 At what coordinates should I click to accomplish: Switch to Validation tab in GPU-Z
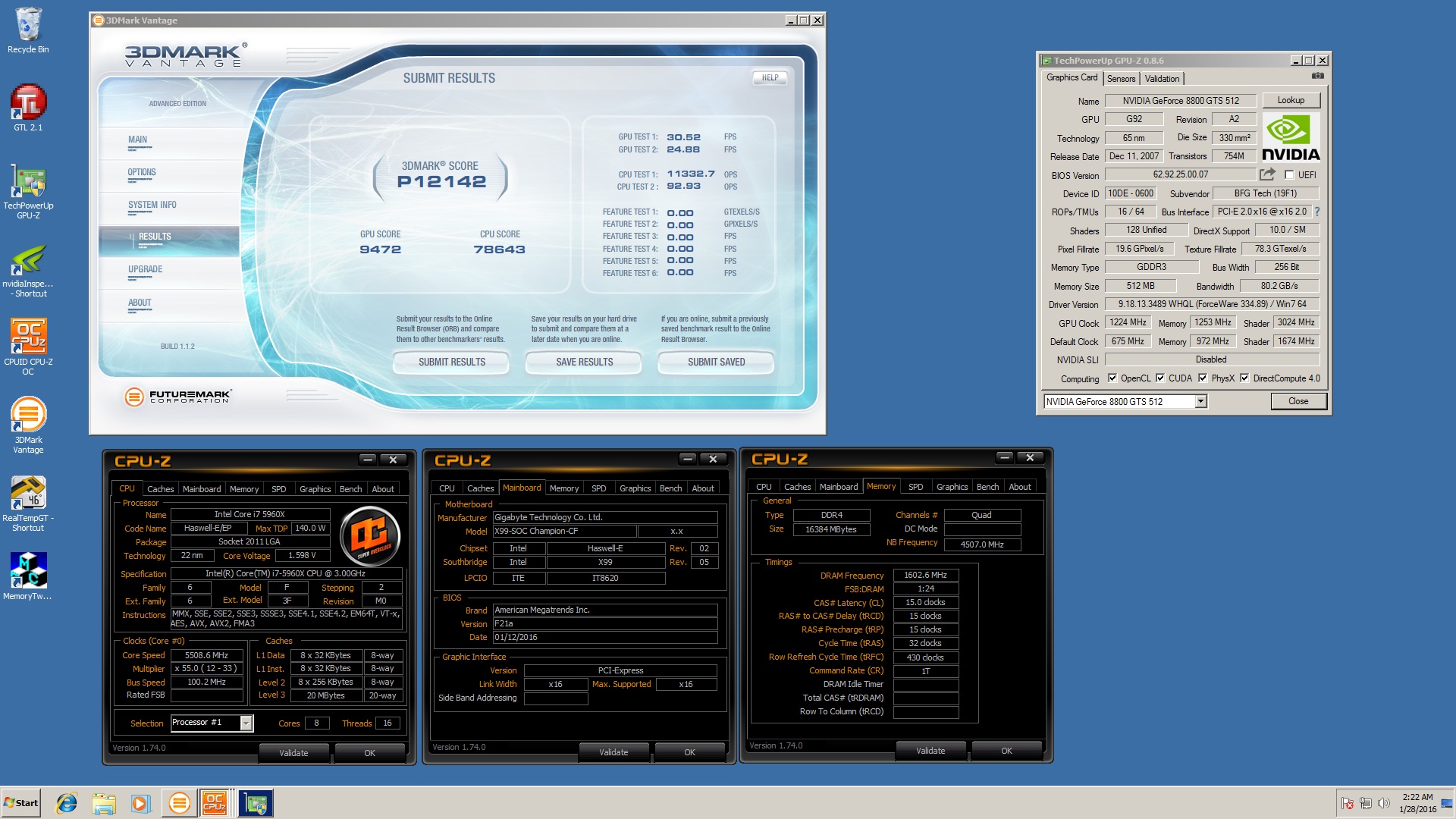click(1162, 78)
